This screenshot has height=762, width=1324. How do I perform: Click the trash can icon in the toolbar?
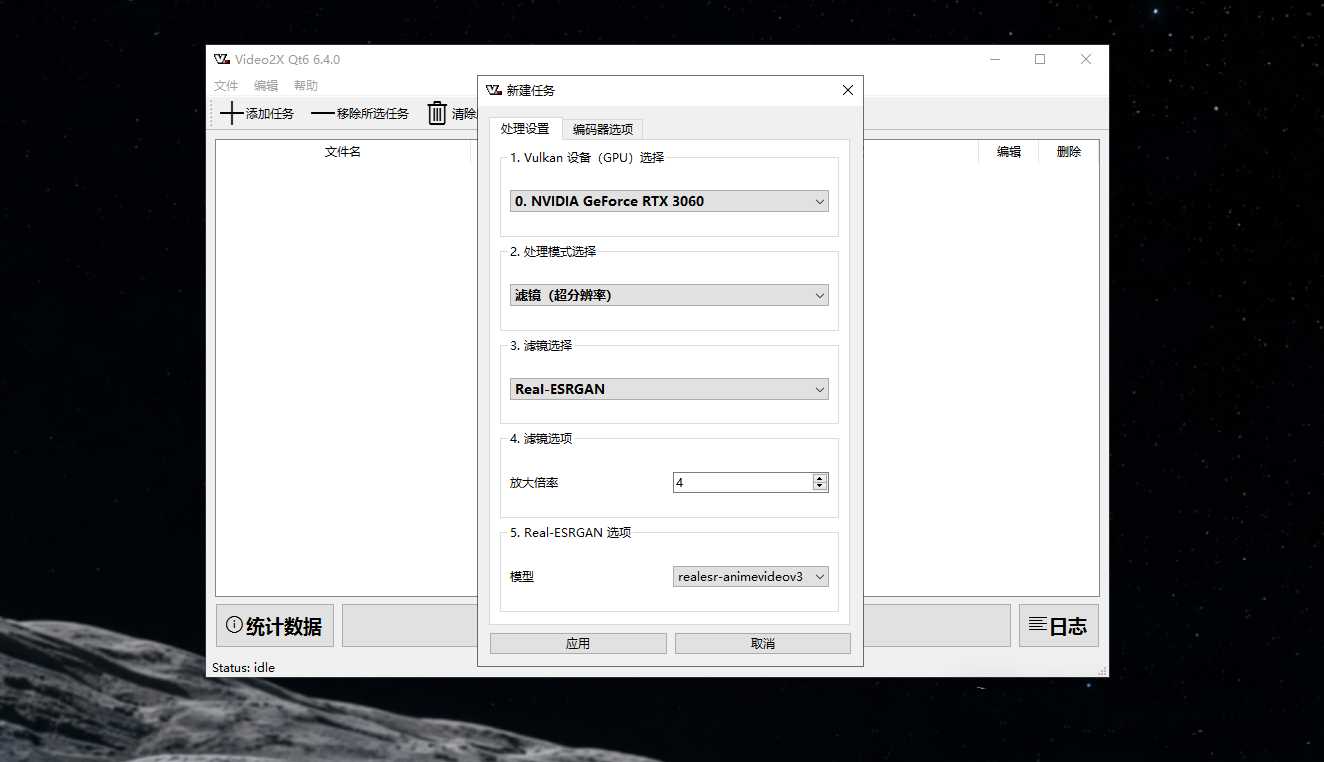pos(437,113)
